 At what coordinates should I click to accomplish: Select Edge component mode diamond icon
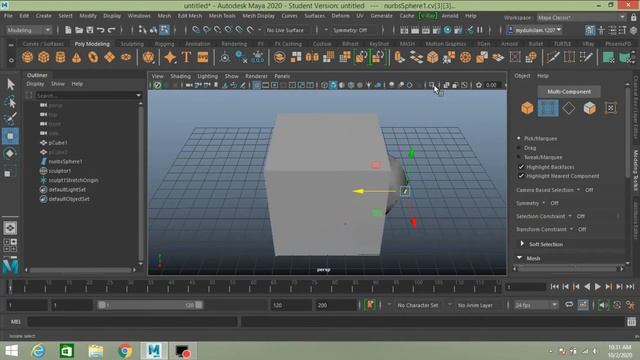tap(569, 108)
